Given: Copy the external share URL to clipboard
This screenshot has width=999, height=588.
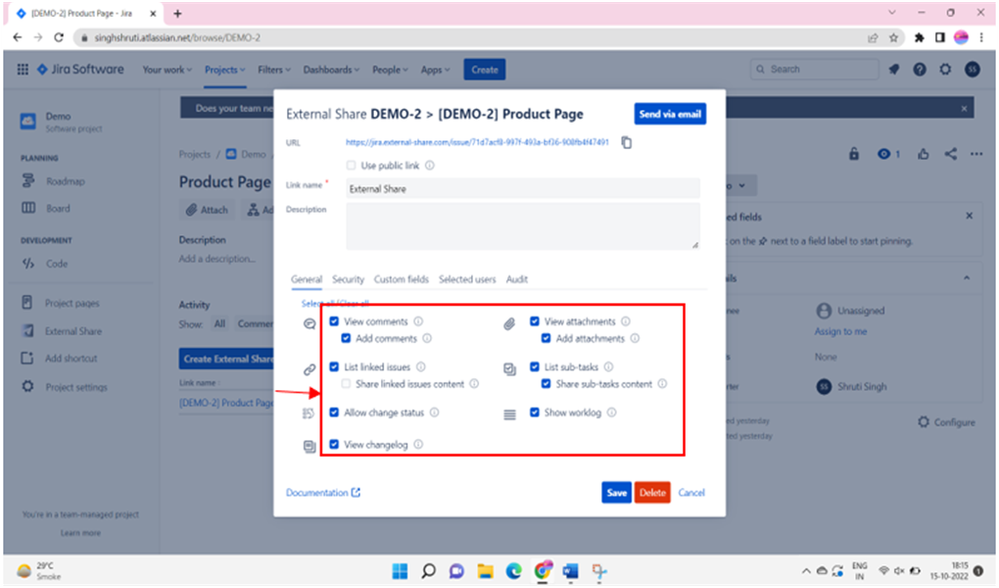Looking at the screenshot, I should [626, 143].
